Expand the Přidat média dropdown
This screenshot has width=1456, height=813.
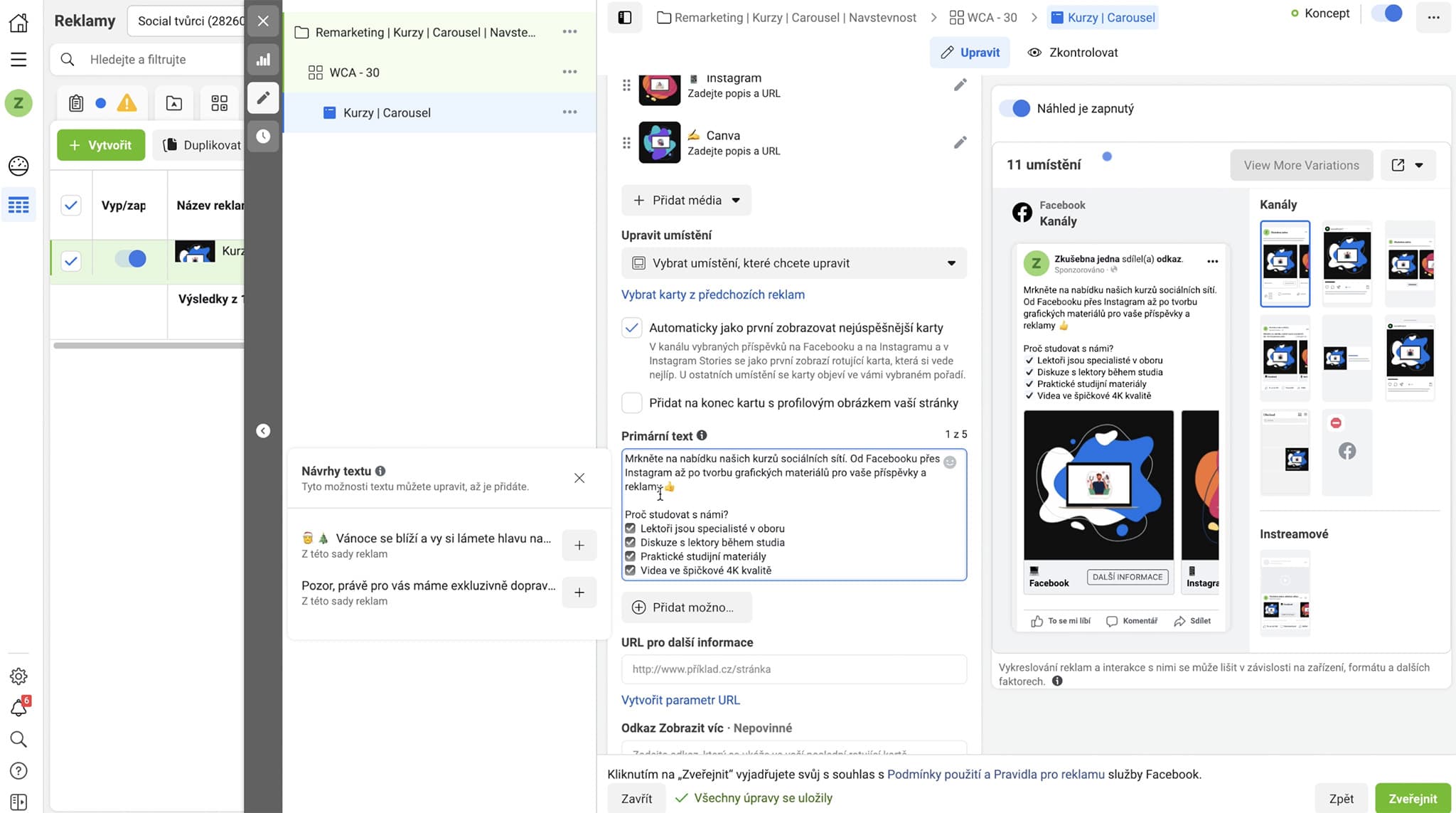[x=686, y=201]
